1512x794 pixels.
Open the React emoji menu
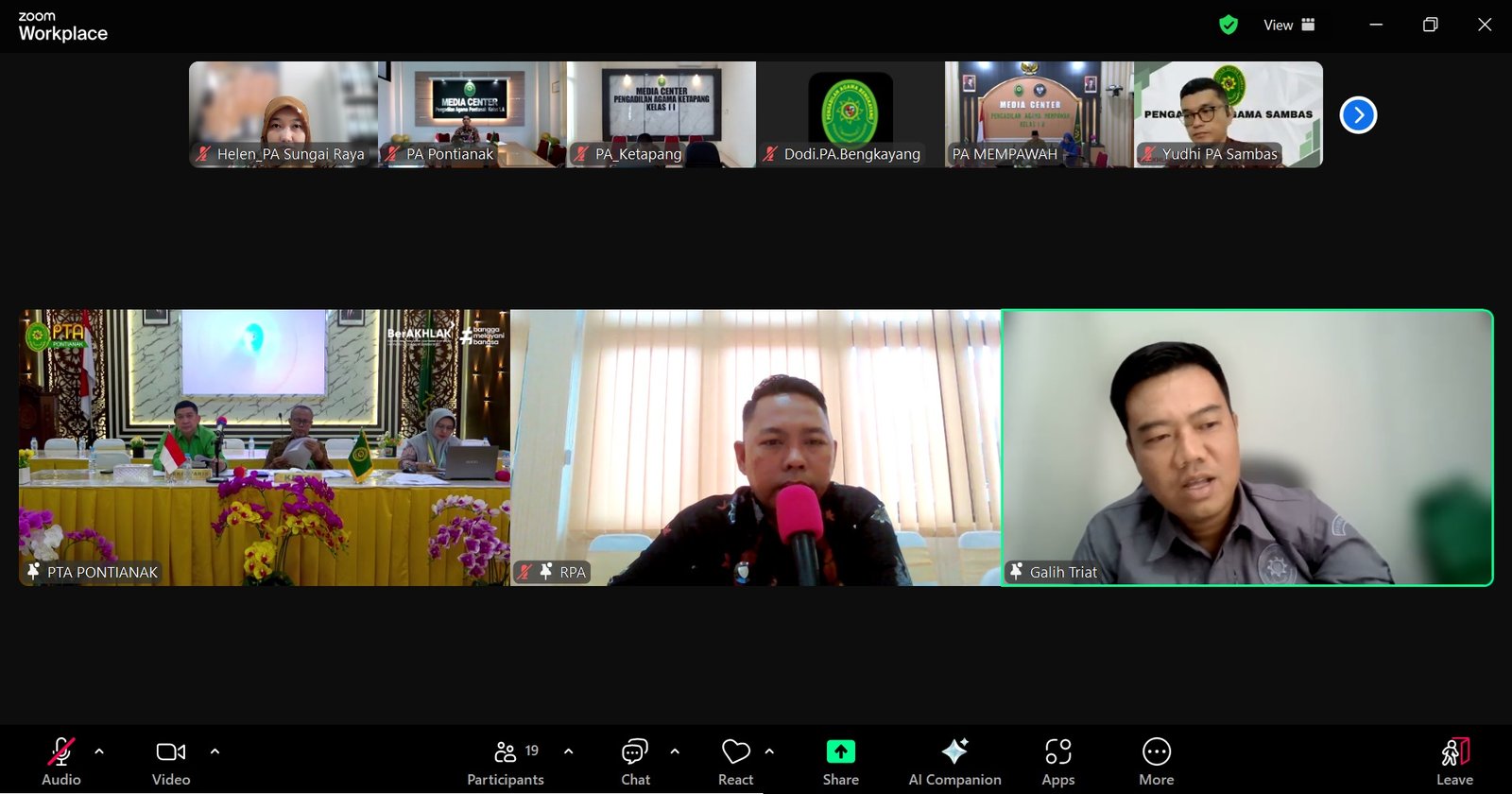click(x=735, y=762)
